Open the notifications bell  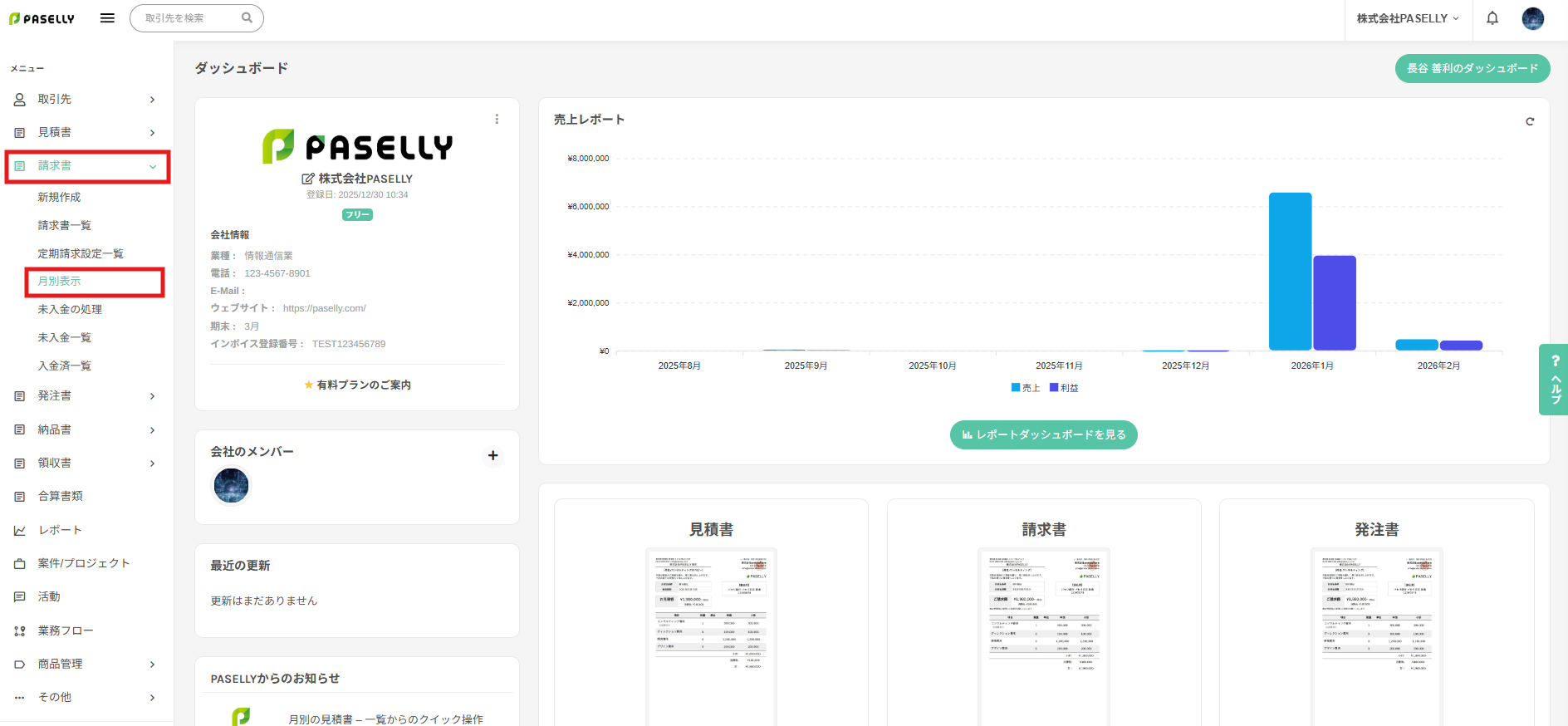point(1492,18)
